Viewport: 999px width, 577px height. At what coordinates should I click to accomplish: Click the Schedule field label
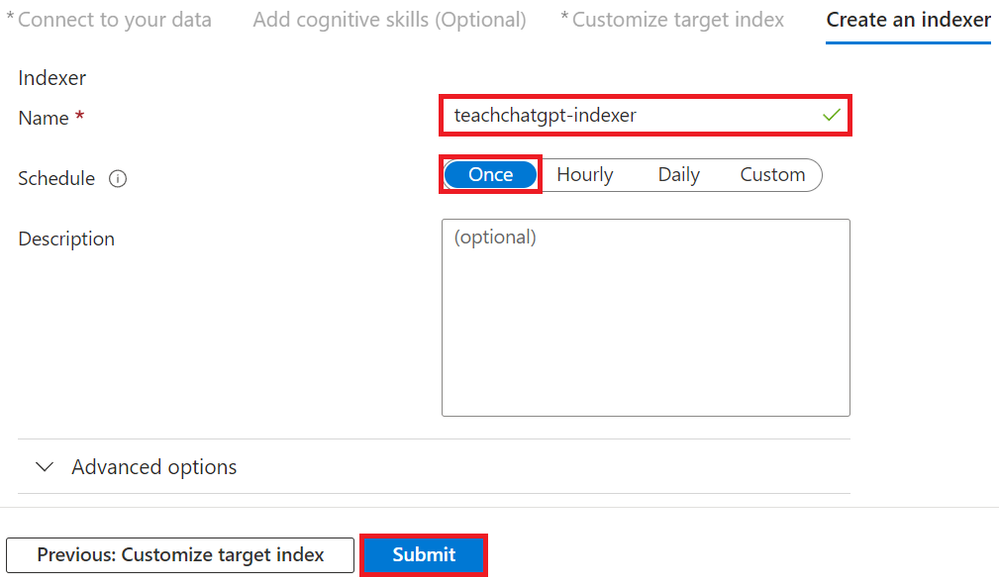(x=57, y=178)
